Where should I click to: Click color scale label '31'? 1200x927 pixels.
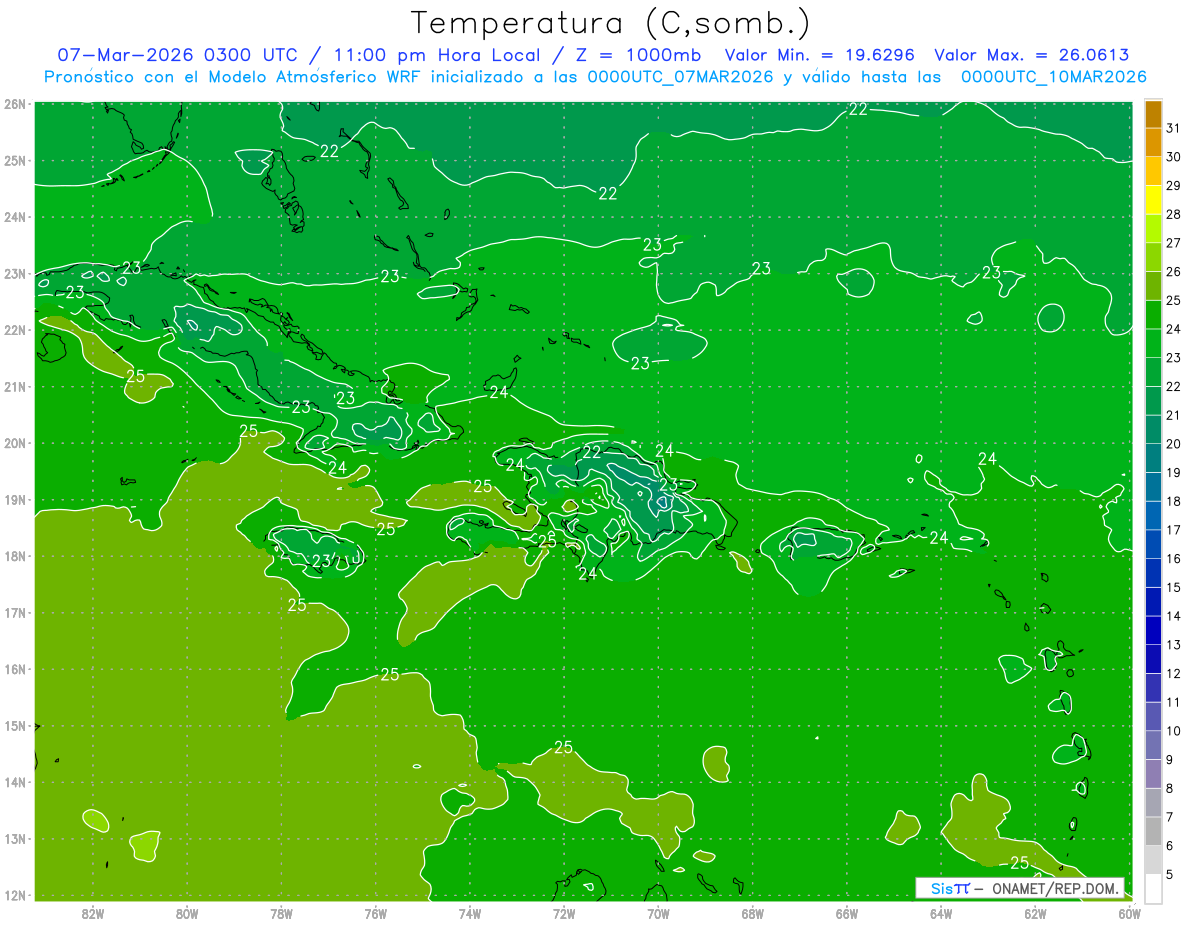coord(1173,127)
